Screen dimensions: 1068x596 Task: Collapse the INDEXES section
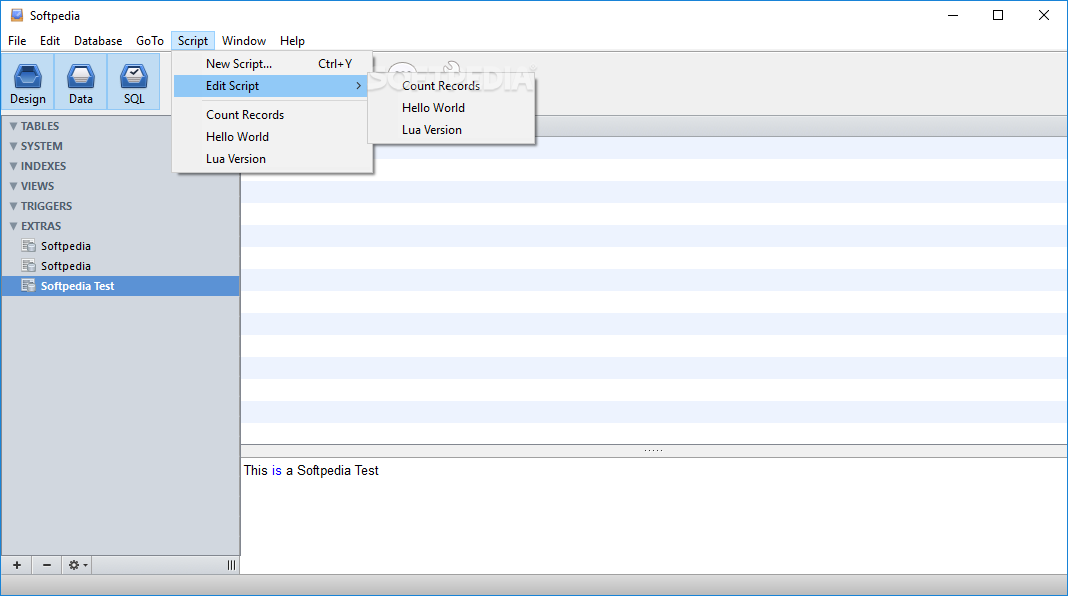click(13, 166)
